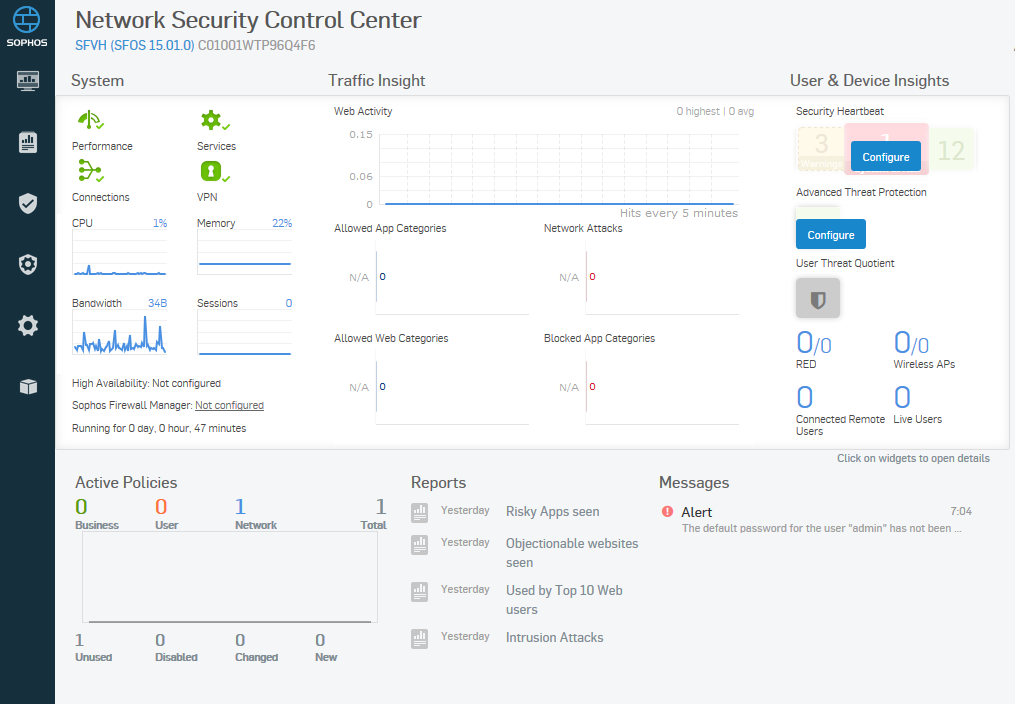Open the SFVH (SFOS 15.01.0) link
The width and height of the screenshot is (1015, 704).
135,45
